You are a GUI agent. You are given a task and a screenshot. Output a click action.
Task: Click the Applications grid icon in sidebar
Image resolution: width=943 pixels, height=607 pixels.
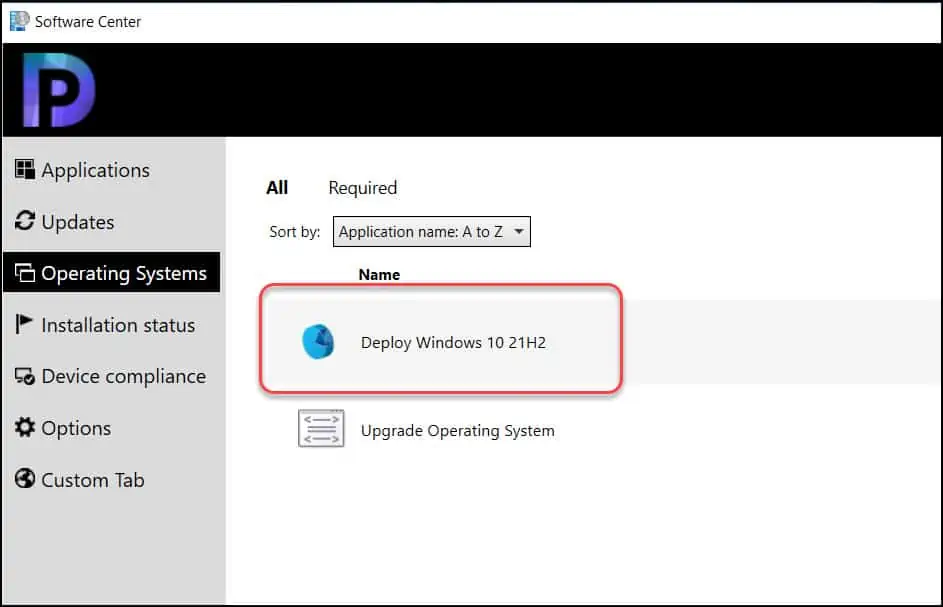[25, 170]
